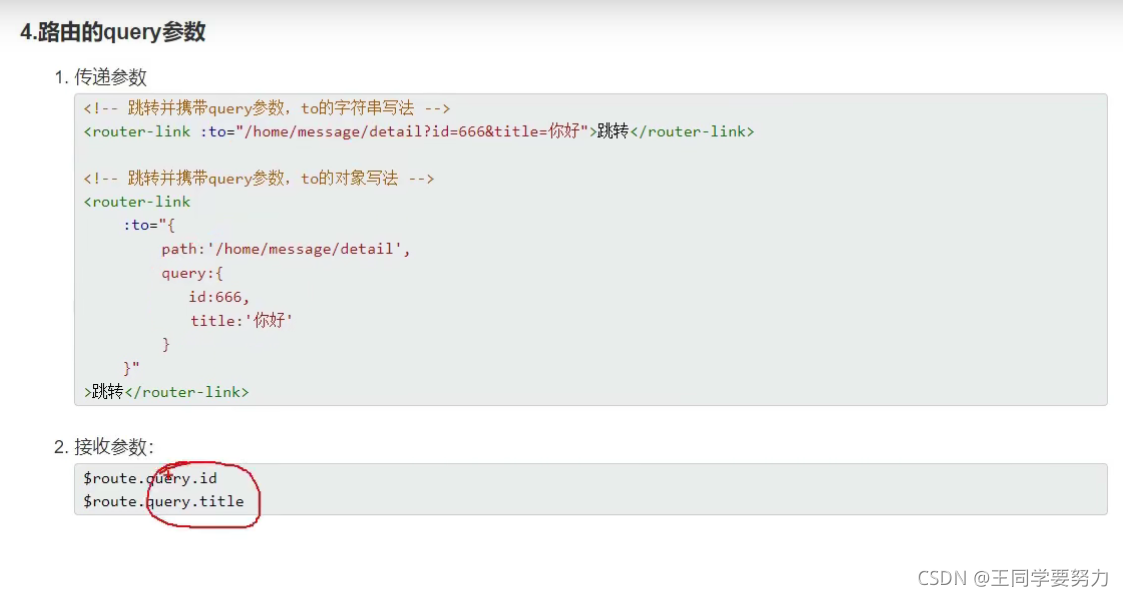Image resolution: width=1123 pixels, height=596 pixels.
Task: Click the closing '}"' code line
Action: coord(131,367)
